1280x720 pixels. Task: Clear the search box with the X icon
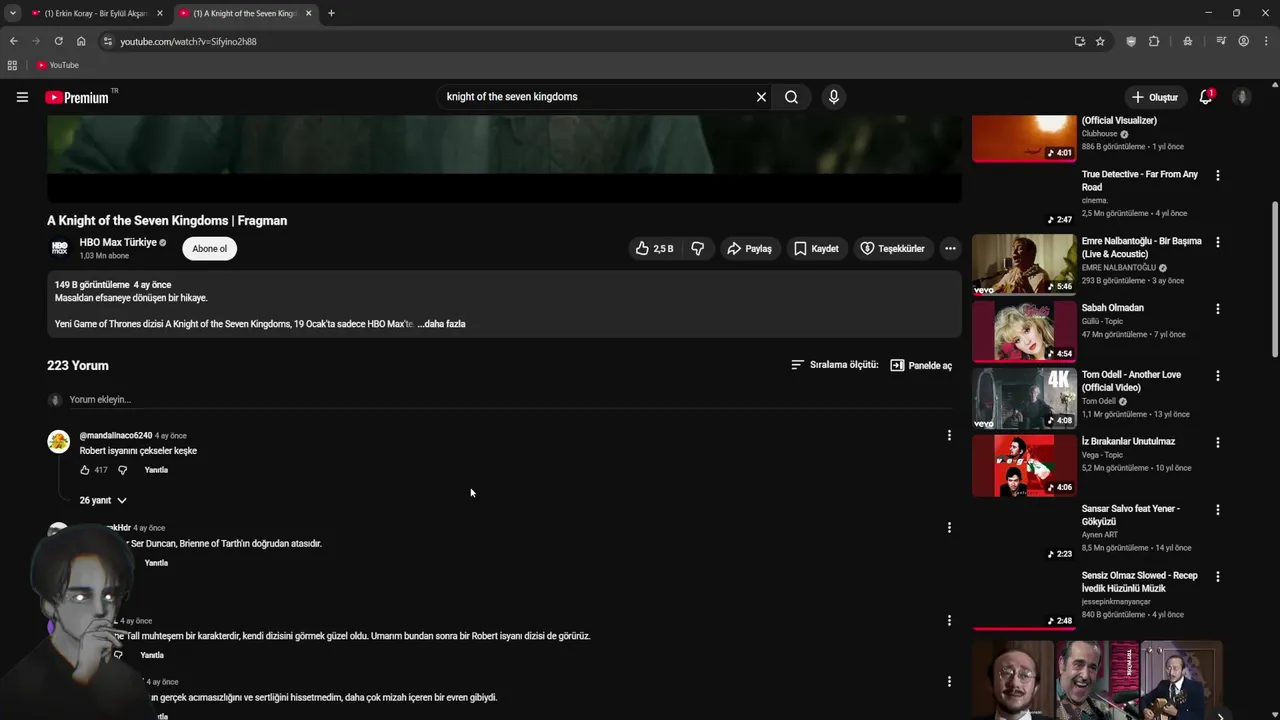[x=761, y=97]
